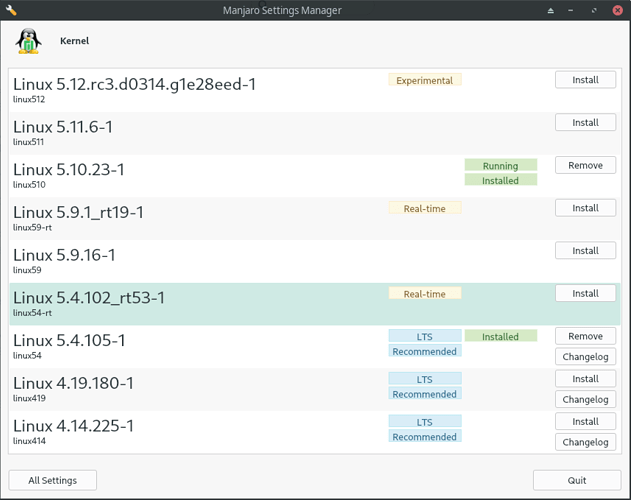Install Linux 5.12 experimental kernel
The image size is (631, 500).
pos(585,80)
